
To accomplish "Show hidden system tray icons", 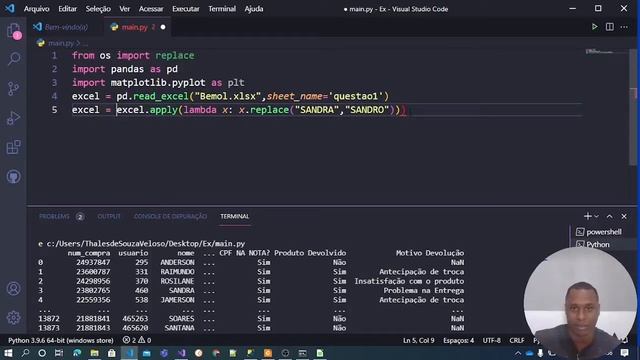I will click(x=518, y=353).
